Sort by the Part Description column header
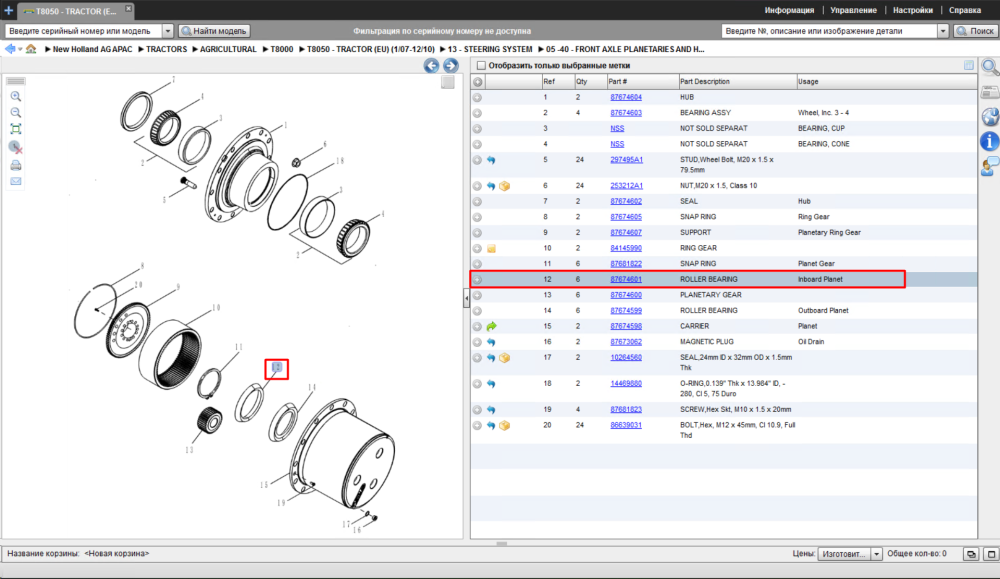 pos(737,82)
